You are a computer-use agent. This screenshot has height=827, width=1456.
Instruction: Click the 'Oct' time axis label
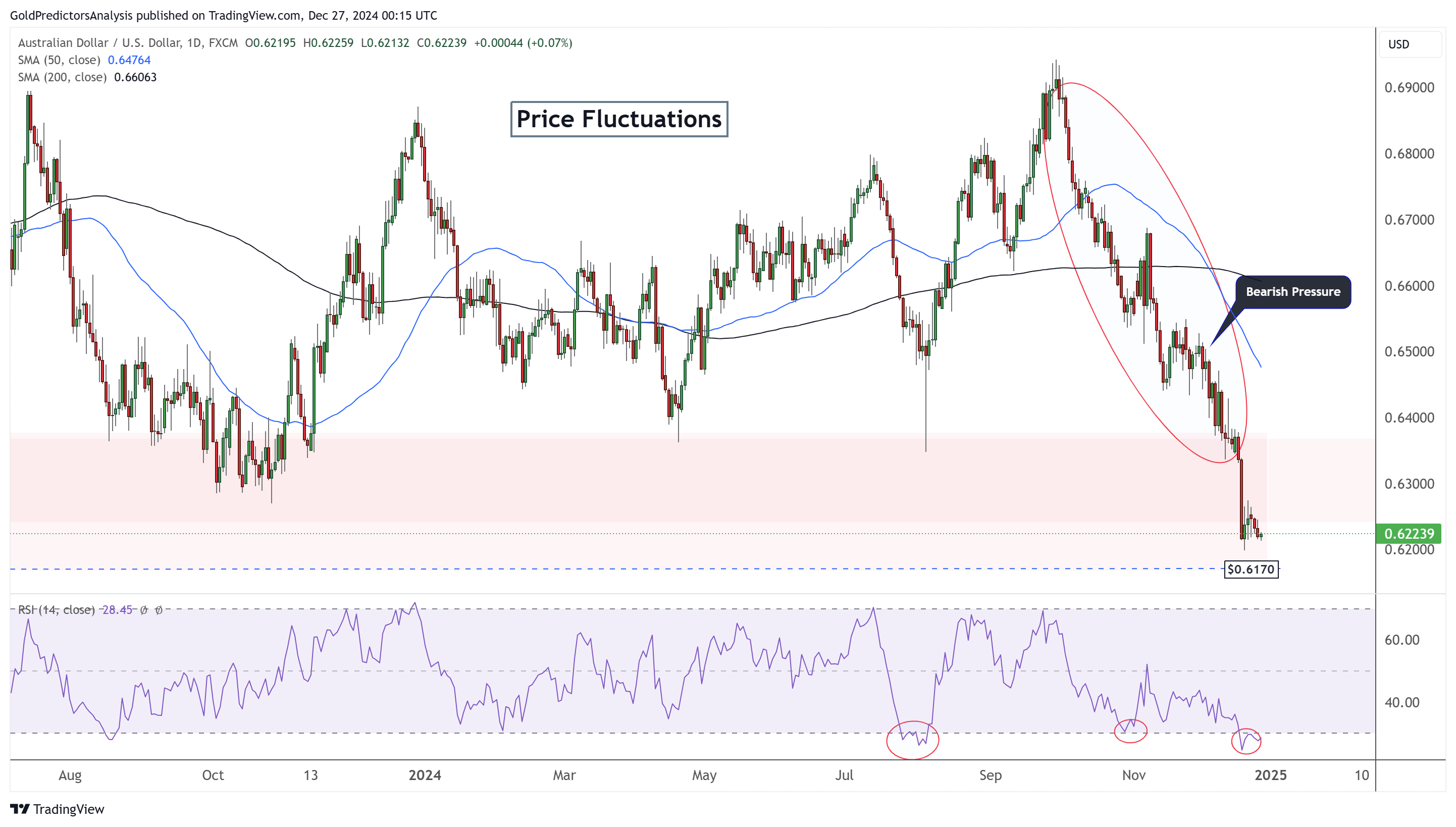213,776
